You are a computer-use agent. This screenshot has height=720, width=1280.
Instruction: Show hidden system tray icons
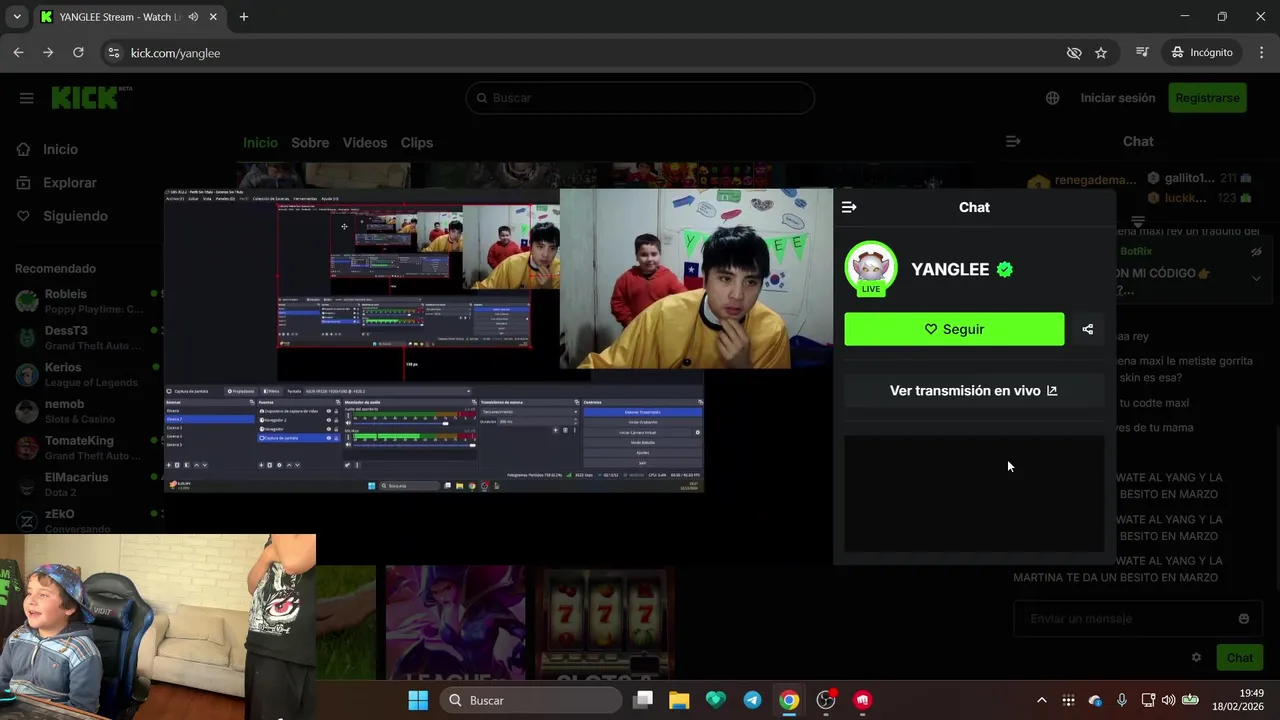tap(1041, 700)
